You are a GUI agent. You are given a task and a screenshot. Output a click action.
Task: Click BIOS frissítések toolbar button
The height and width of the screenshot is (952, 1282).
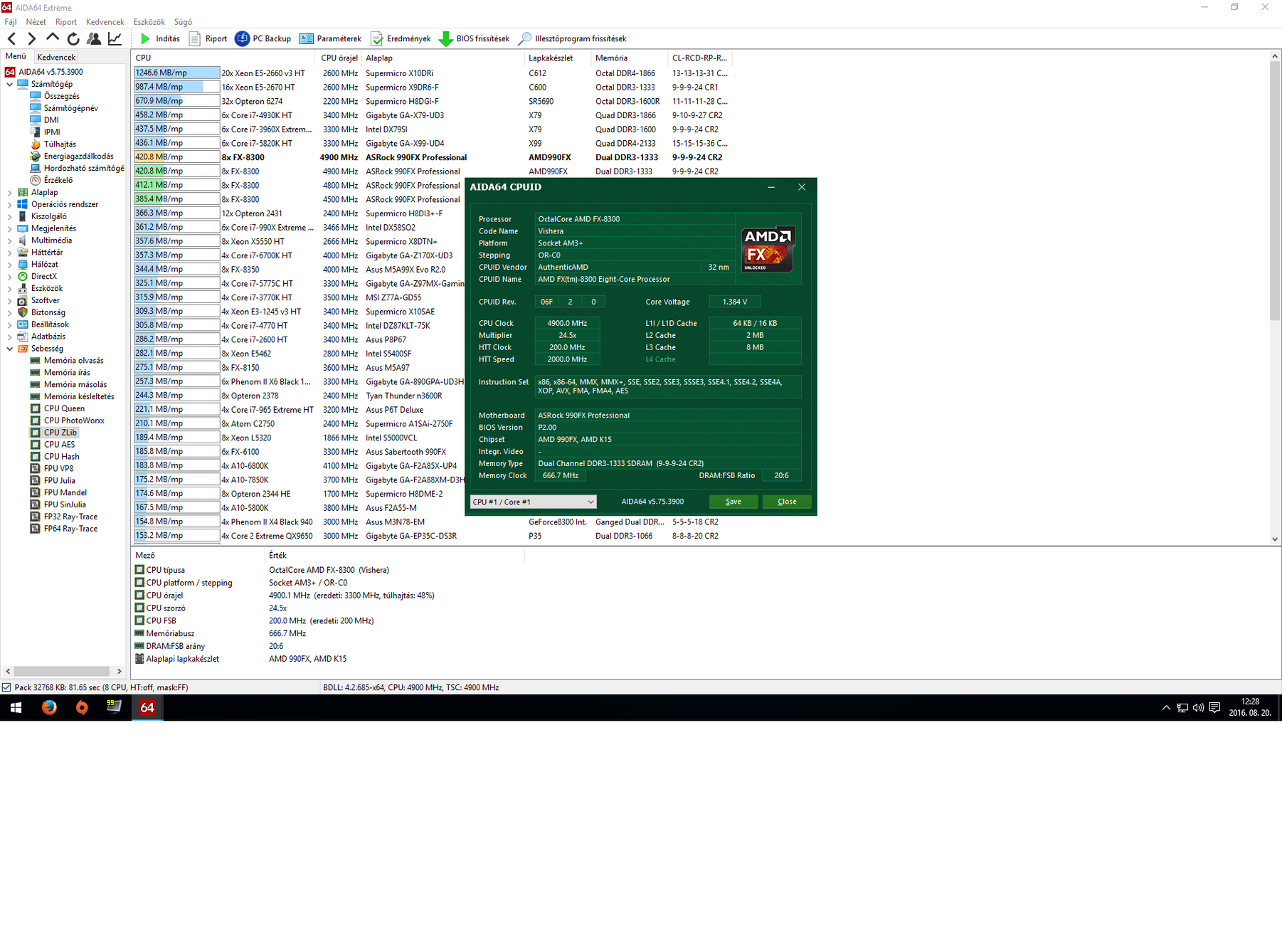(475, 38)
